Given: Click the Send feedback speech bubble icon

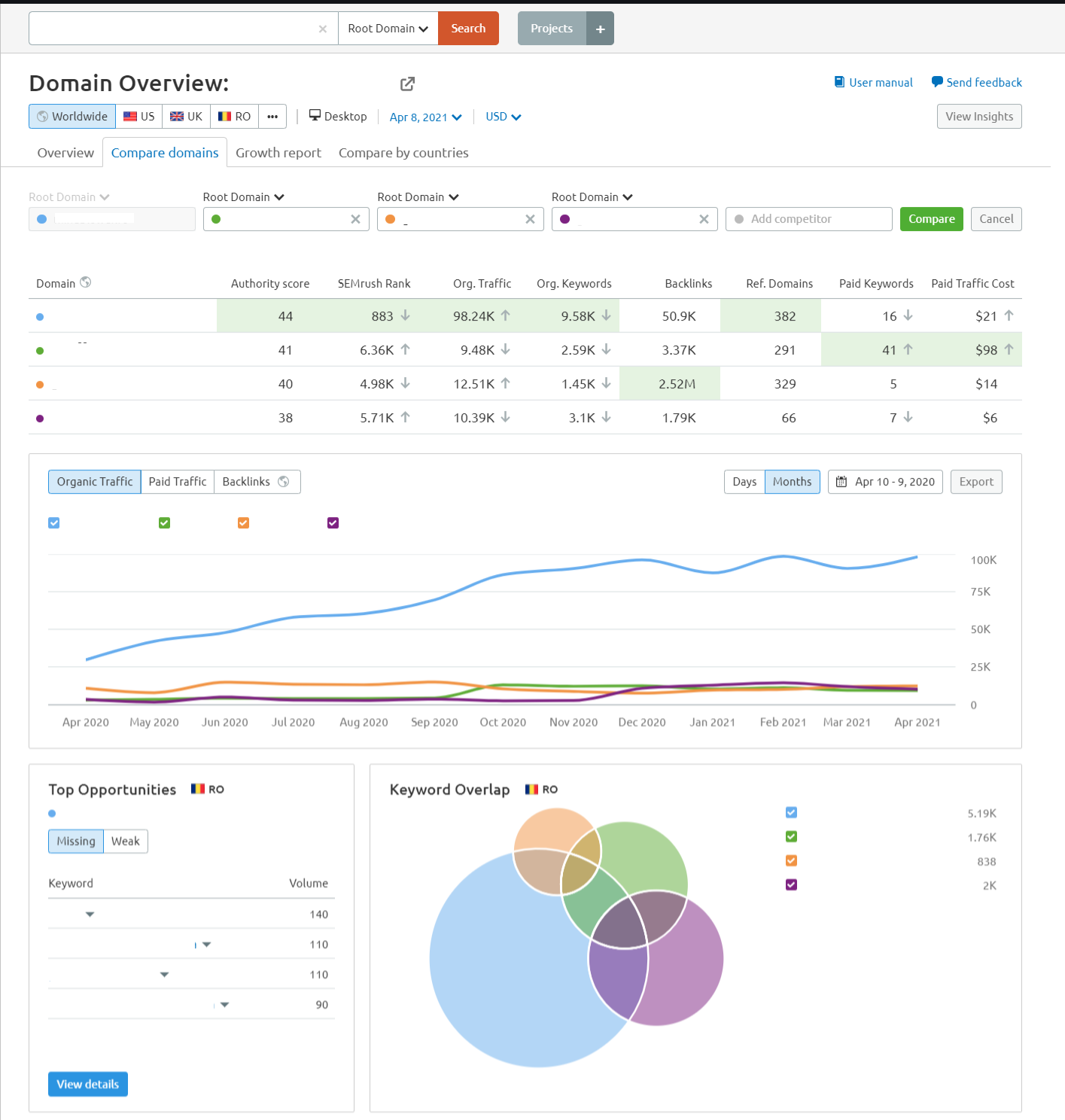Looking at the screenshot, I should coord(937,82).
